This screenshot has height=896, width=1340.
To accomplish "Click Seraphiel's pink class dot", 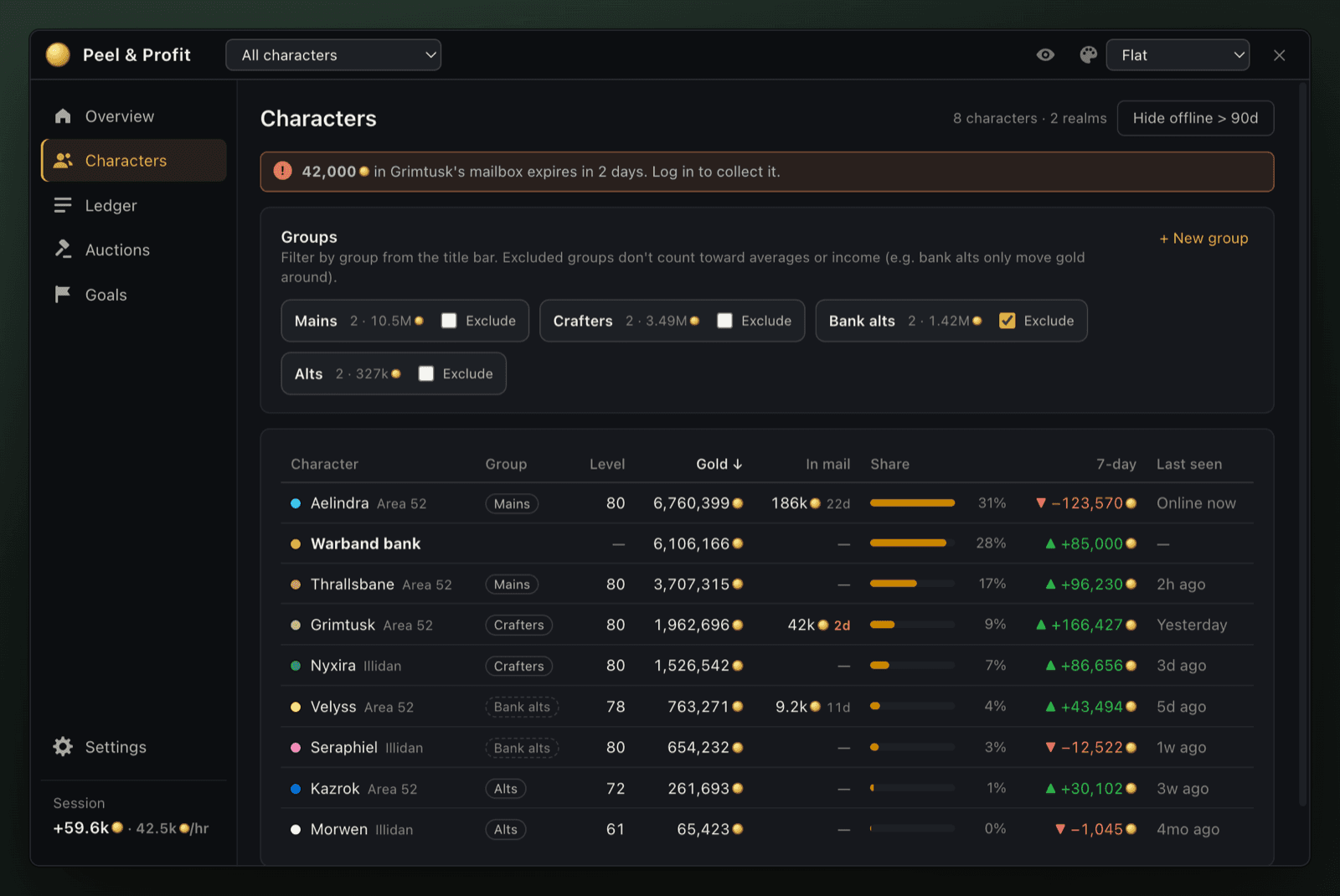I will coord(296,747).
